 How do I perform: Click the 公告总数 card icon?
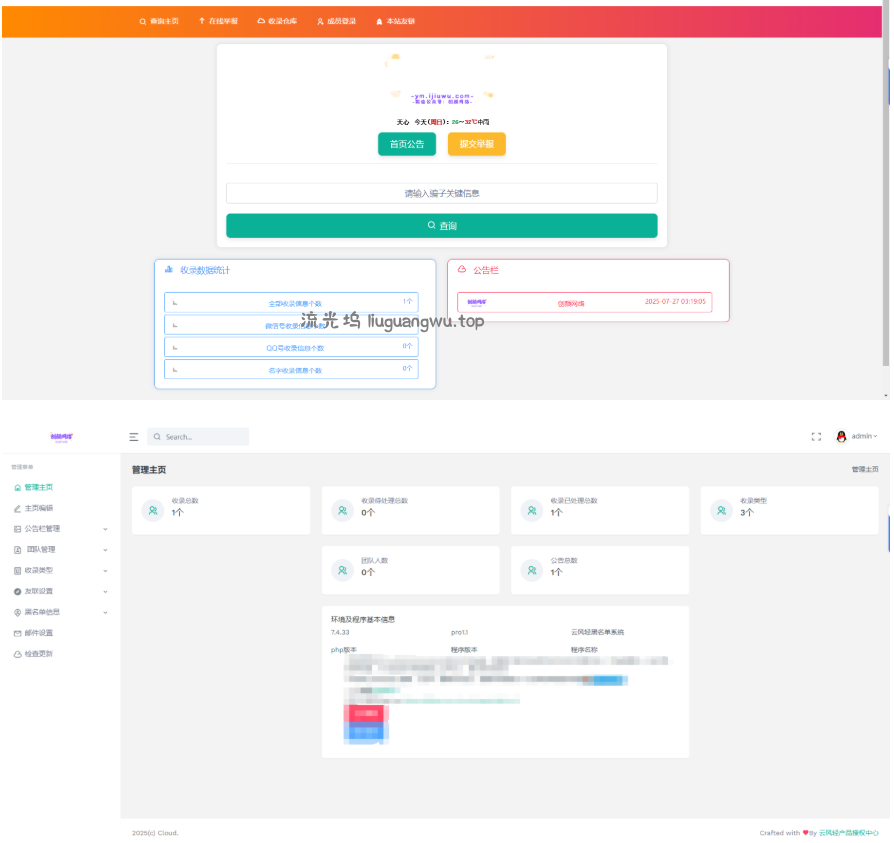click(532, 570)
